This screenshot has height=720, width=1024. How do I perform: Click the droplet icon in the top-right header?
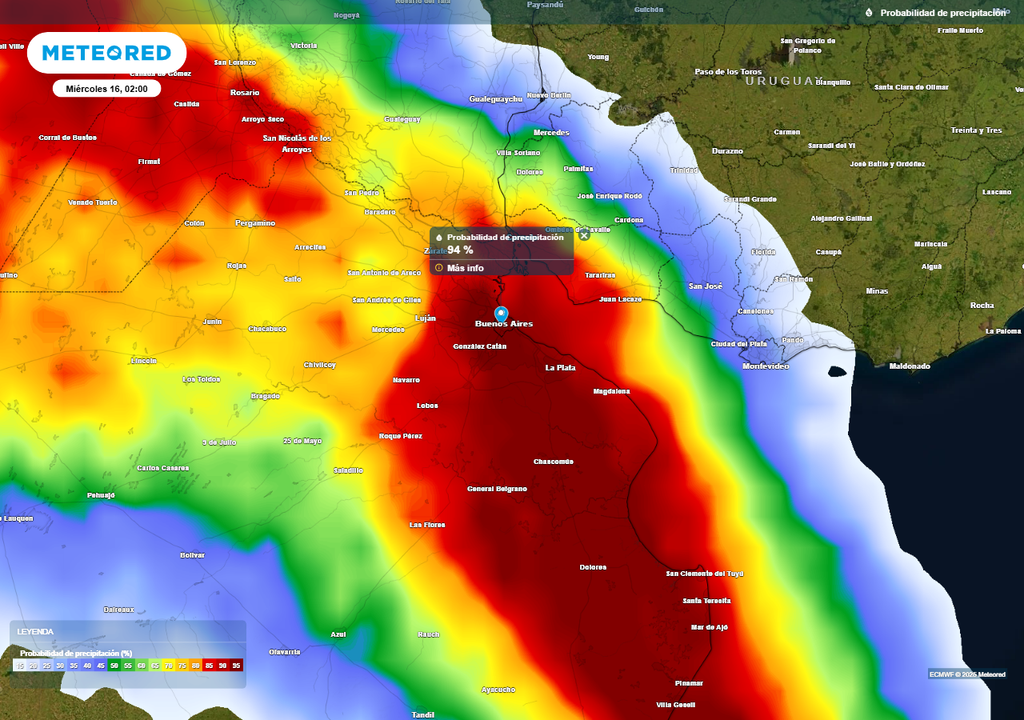868,13
